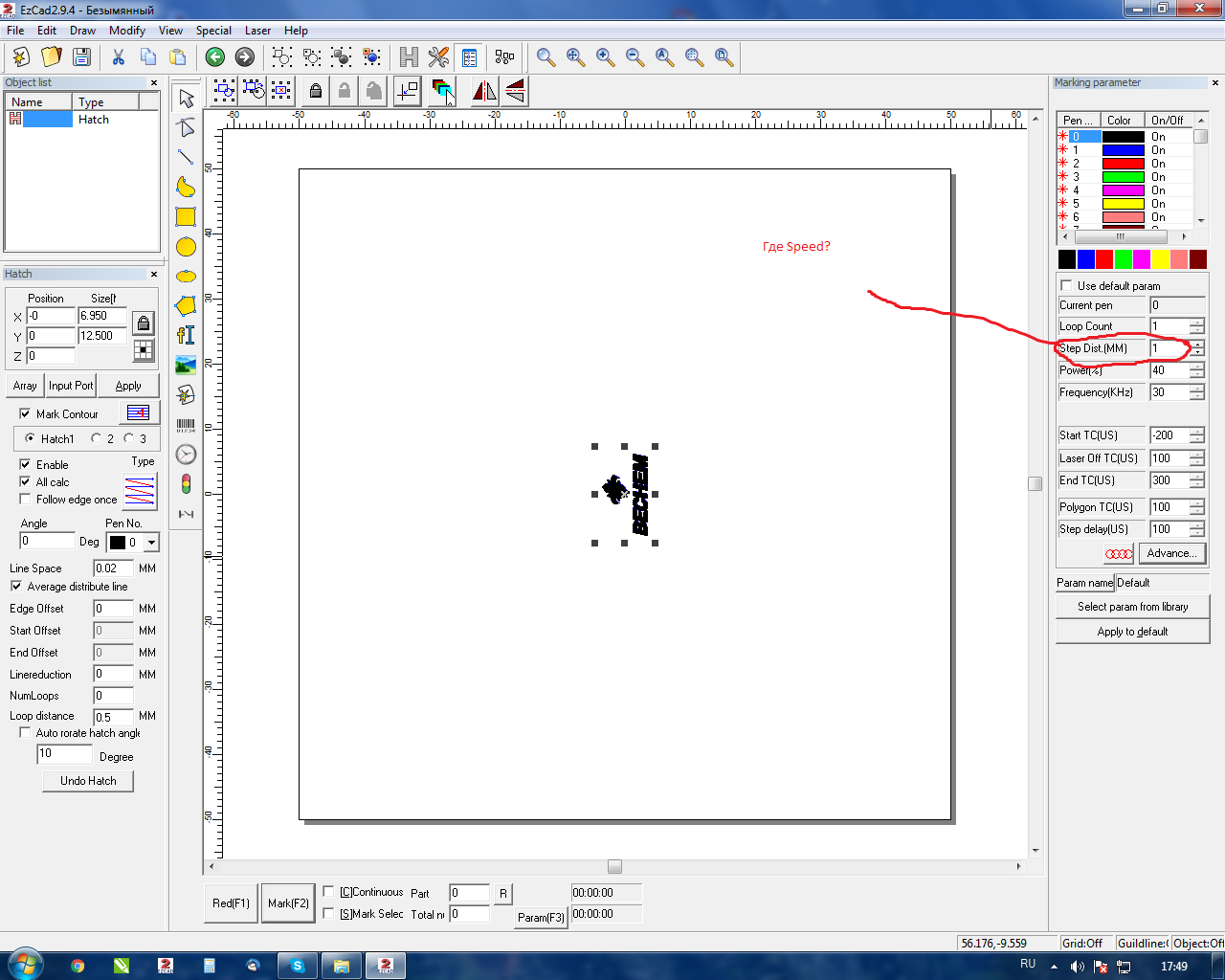The image size is (1225, 980).
Task: Click the Hatch toolbar icon
Action: pyautogui.click(x=409, y=57)
